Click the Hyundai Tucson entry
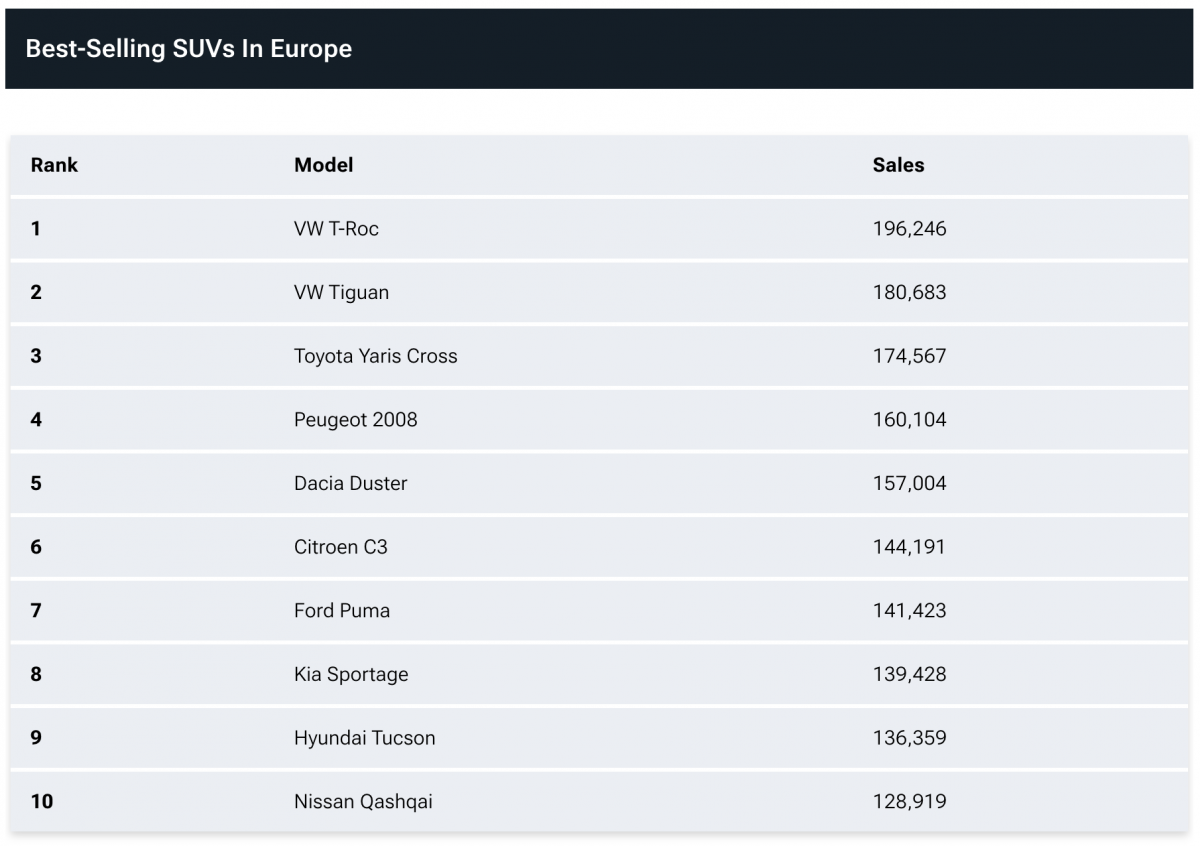 [x=364, y=738]
